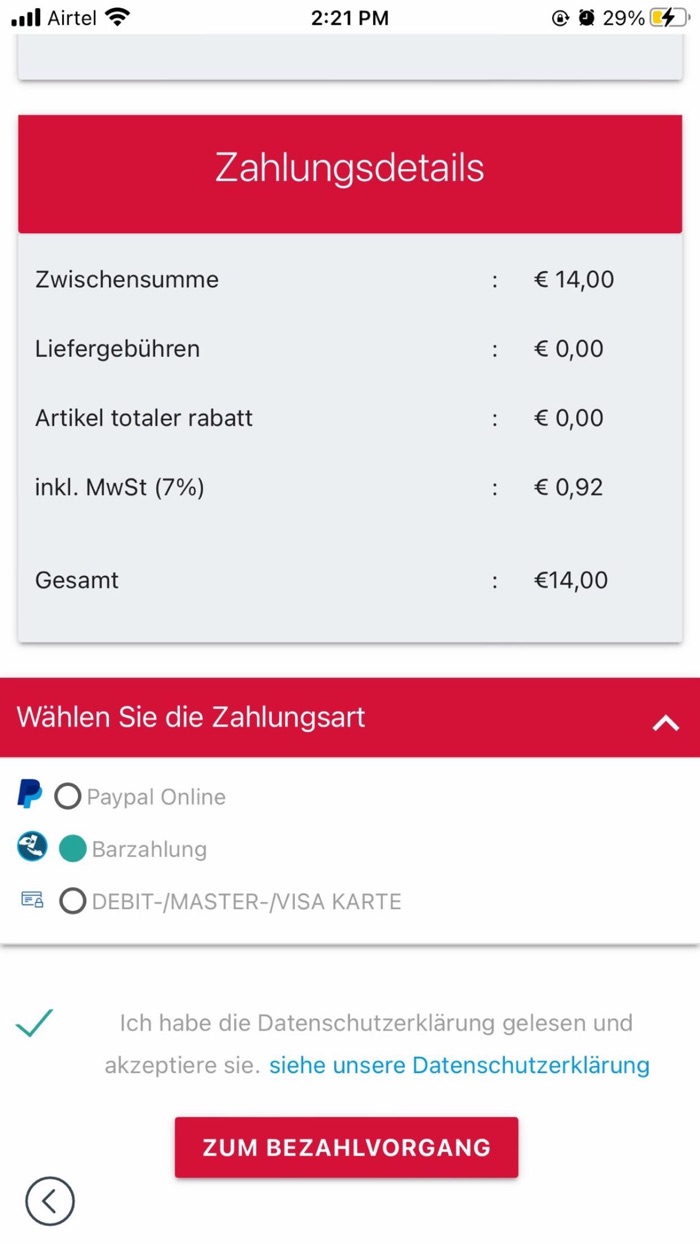Click the Wählen Sie die Zahlungsart header
Image resolution: width=700 pixels, height=1244 pixels.
click(x=191, y=717)
